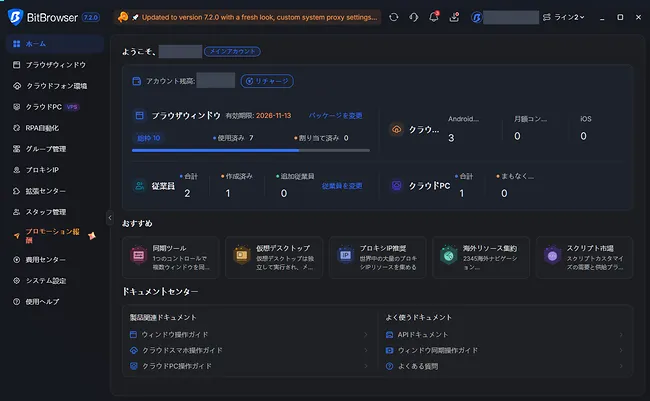This screenshot has height=401, width=650.
Task: Click the 使用済み 7 value
Action: click(x=251, y=138)
